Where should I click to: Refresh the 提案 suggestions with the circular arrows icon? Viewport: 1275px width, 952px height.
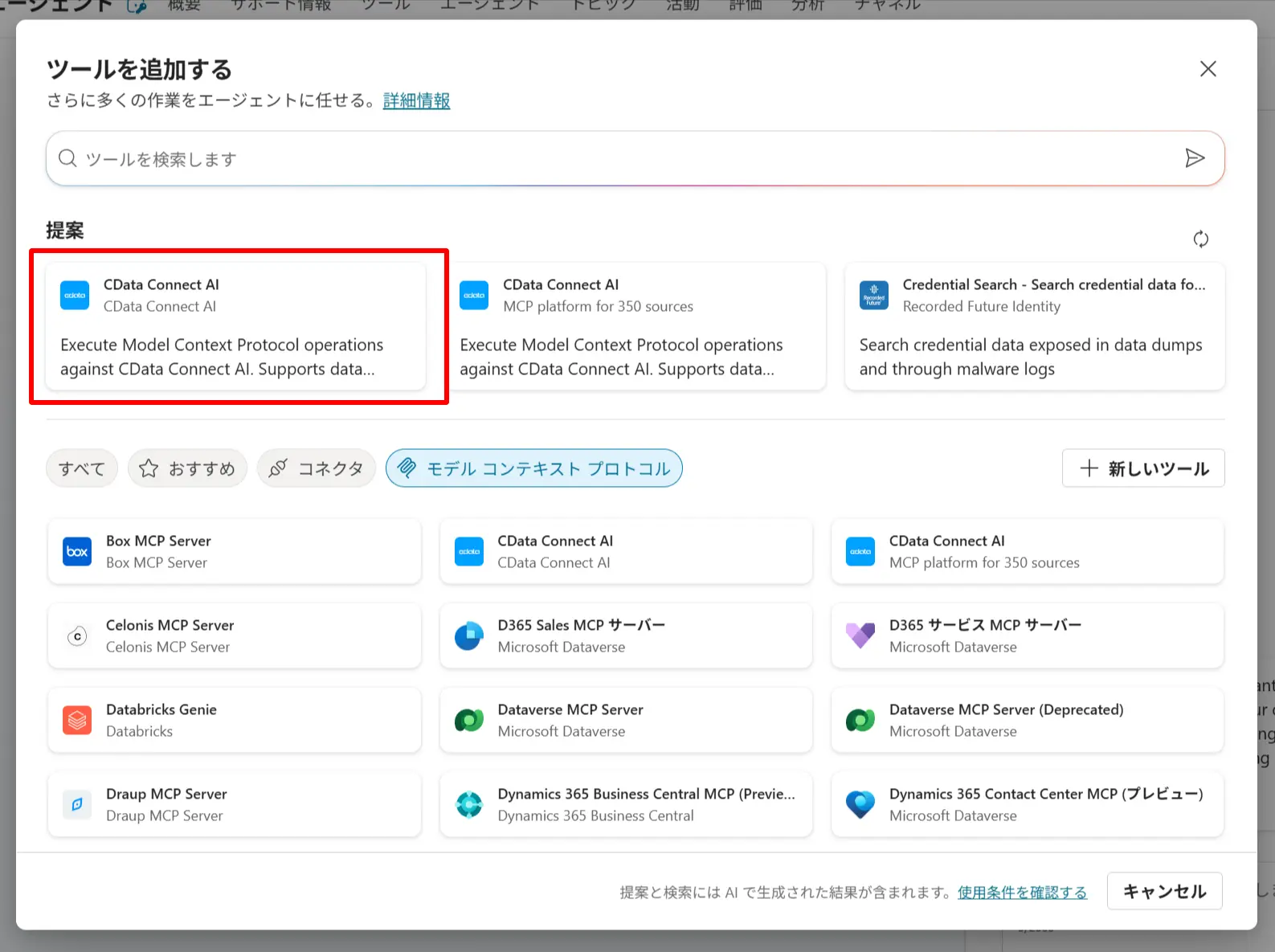pos(1200,239)
